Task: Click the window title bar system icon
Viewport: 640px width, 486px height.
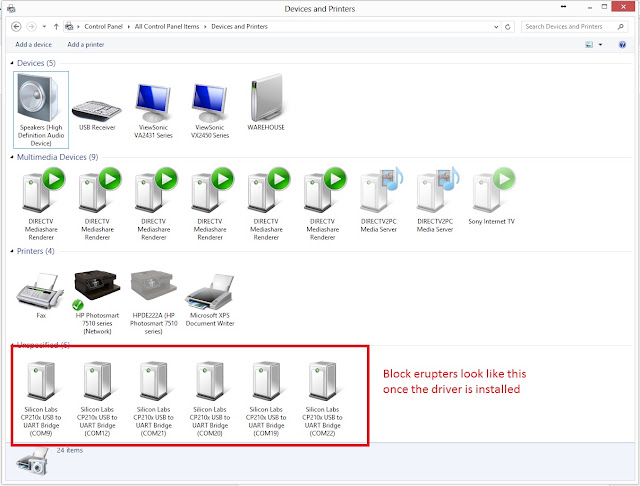Action: coord(11,8)
